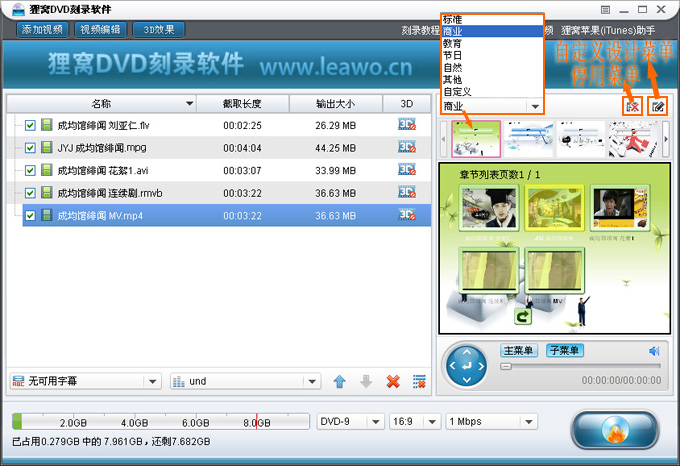Click 3D icon for MV.mp4 row
This screenshot has width=680, height=466.
point(407,215)
